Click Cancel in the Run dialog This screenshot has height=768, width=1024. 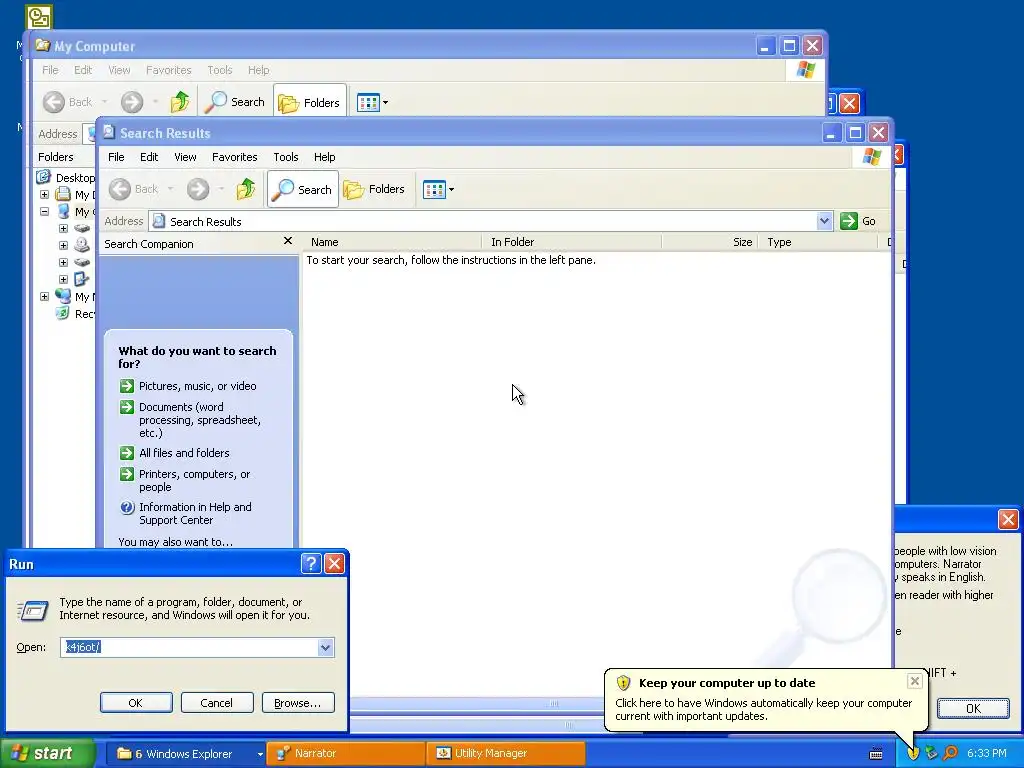pyautogui.click(x=217, y=703)
